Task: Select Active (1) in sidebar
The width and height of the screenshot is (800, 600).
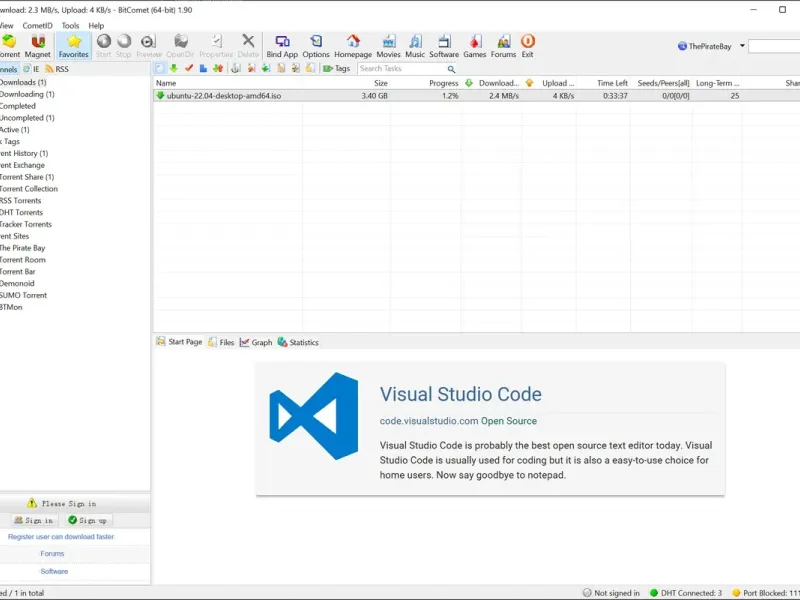Action: point(15,130)
